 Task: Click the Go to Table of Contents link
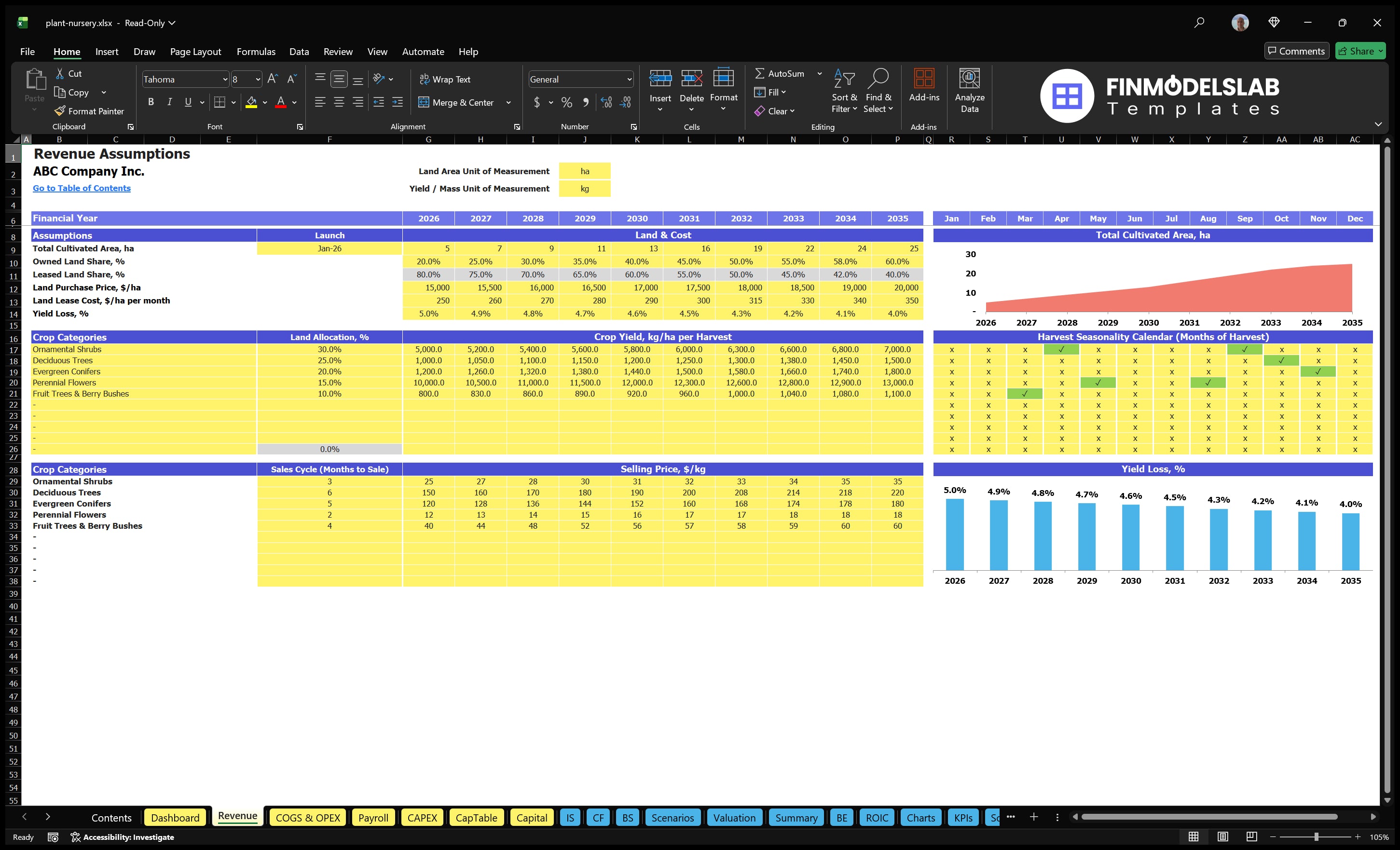coord(81,188)
